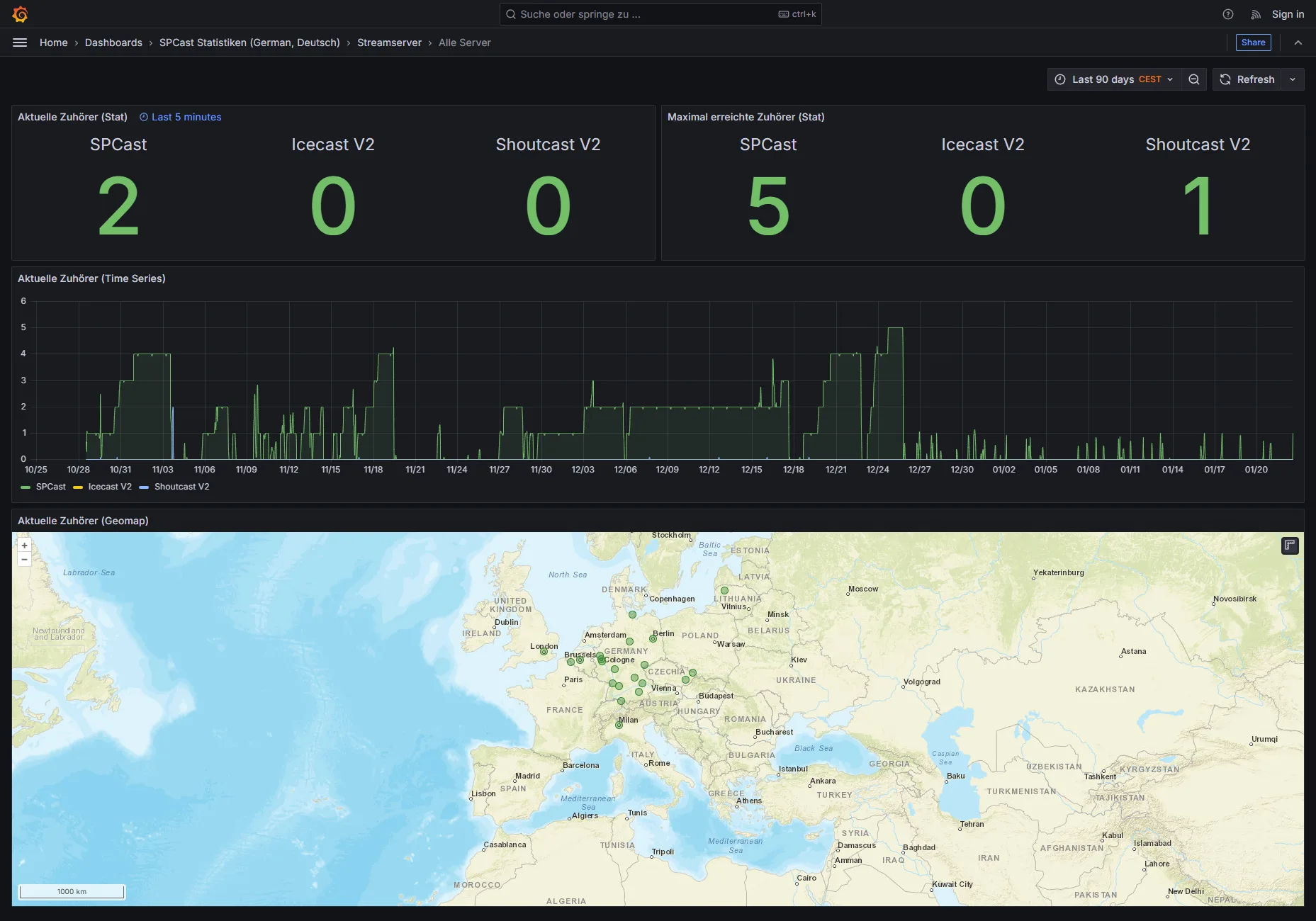
Task: Go to Home breadcrumb
Action: pos(54,43)
